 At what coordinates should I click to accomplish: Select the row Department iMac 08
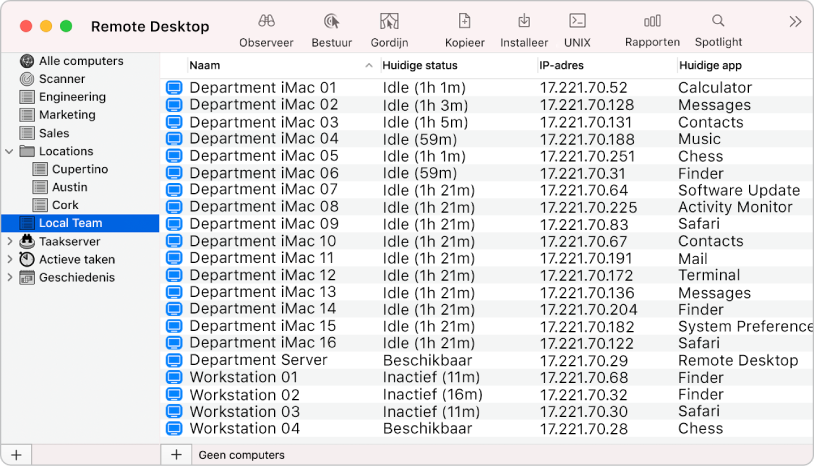coord(487,207)
